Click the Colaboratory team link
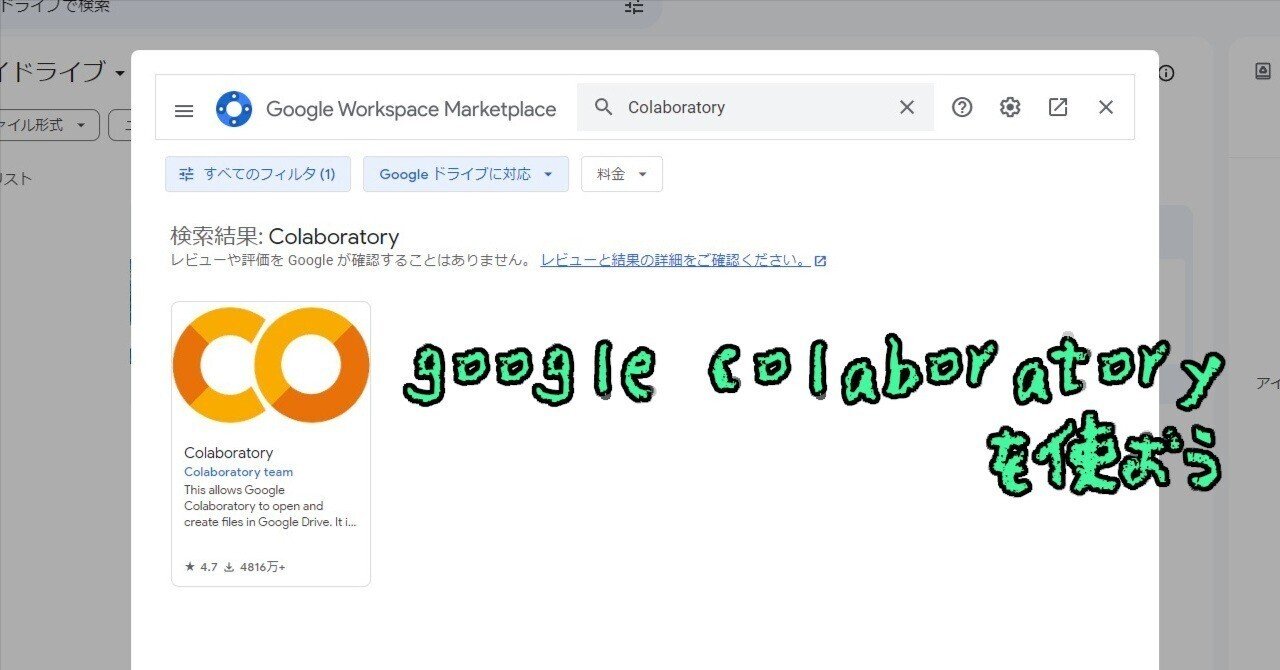The width and height of the screenshot is (1280, 670). (238, 471)
